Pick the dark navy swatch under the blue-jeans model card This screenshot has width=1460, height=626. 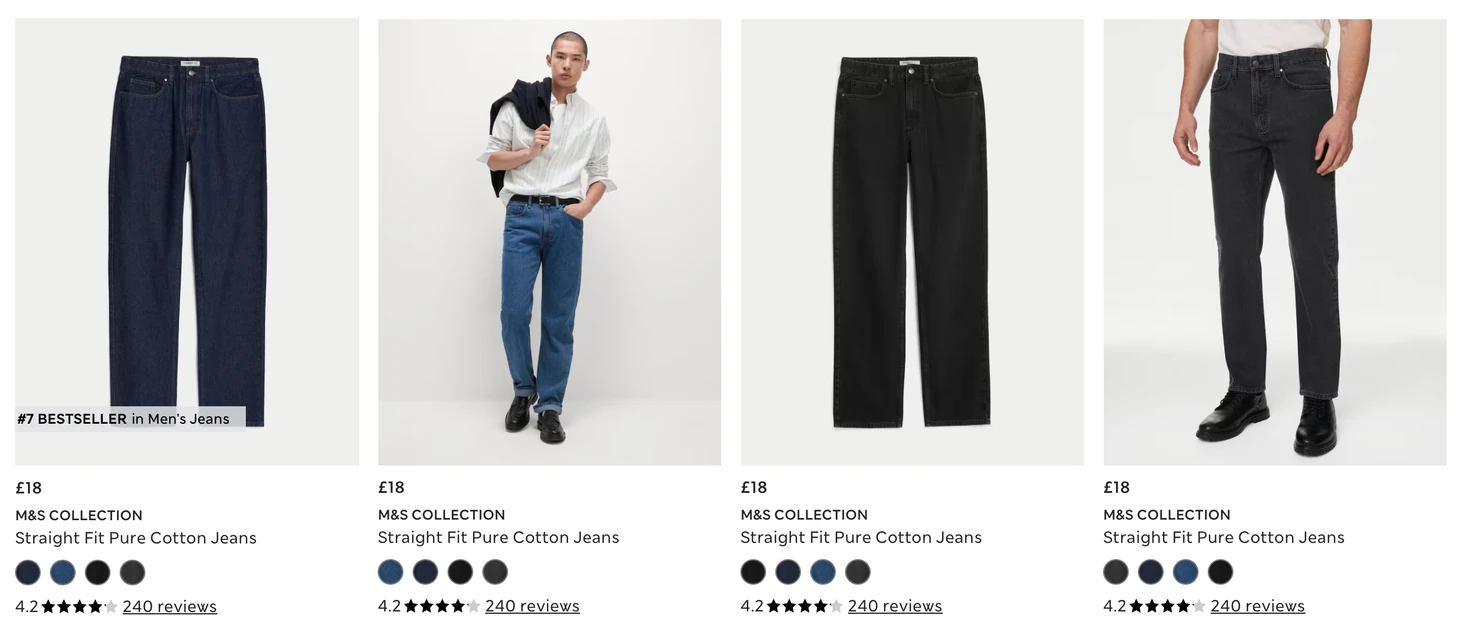pyautogui.click(x=425, y=572)
